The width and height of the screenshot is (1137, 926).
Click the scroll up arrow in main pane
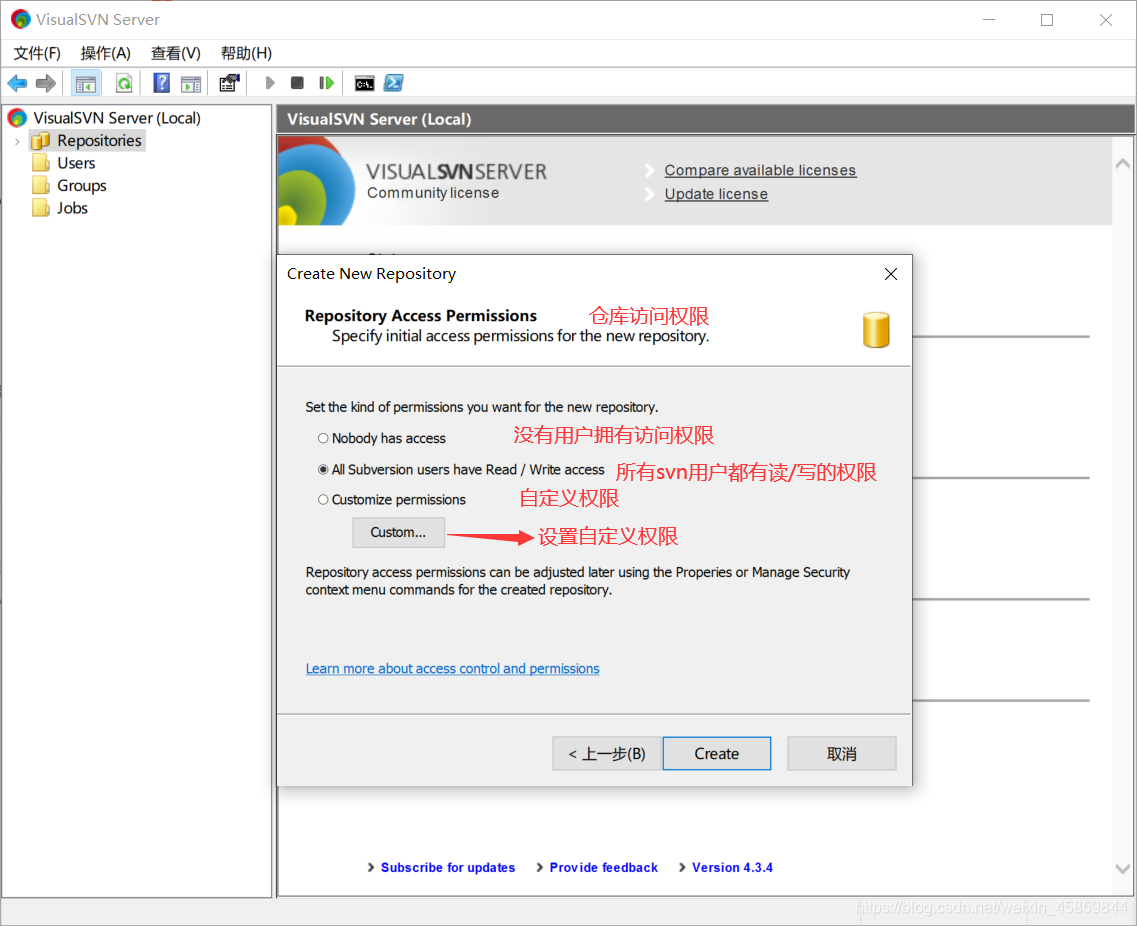click(1122, 164)
